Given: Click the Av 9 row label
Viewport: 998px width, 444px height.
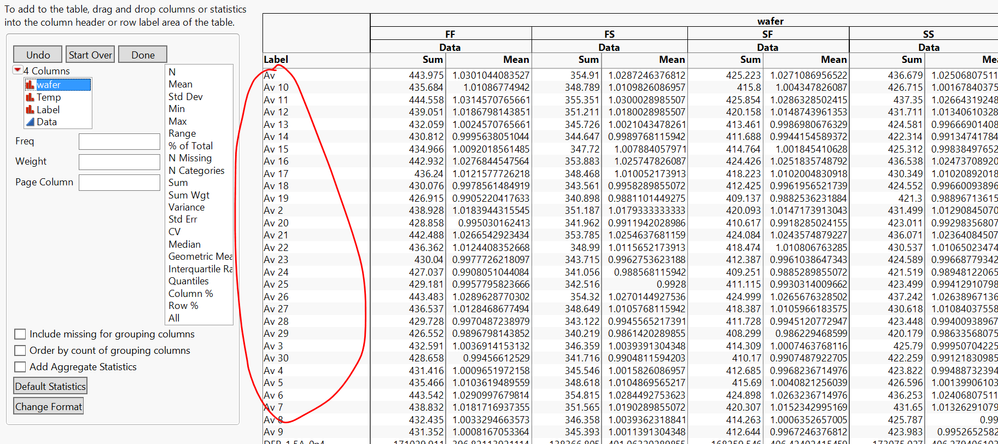Looking at the screenshot, I should pos(274,432).
